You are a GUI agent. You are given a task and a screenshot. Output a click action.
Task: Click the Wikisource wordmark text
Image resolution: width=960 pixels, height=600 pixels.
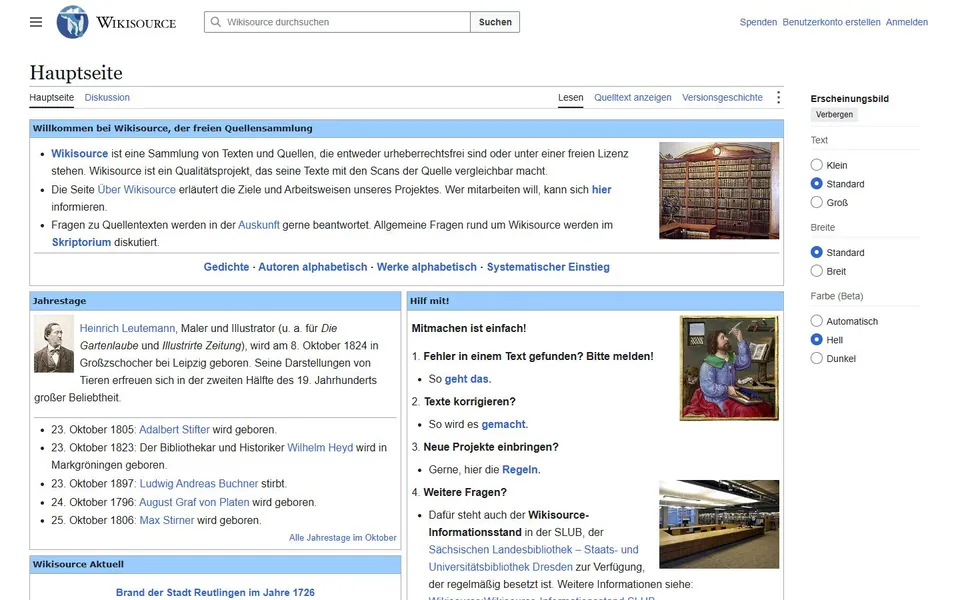[x=136, y=23]
